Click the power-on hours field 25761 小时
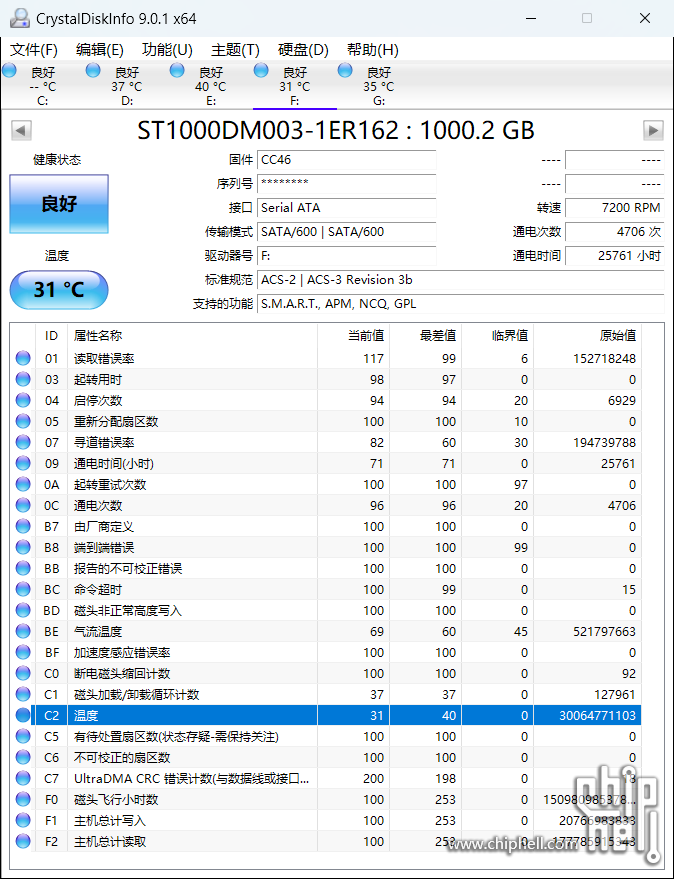The height and width of the screenshot is (879, 674). tap(615, 256)
